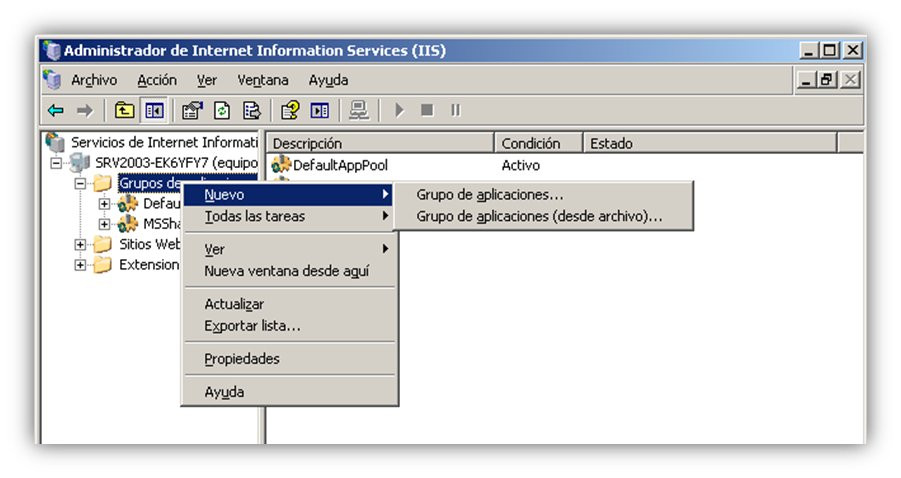Open the Nuevo submenu arrow
The width and height of the screenshot is (901, 478).
[x=386, y=195]
